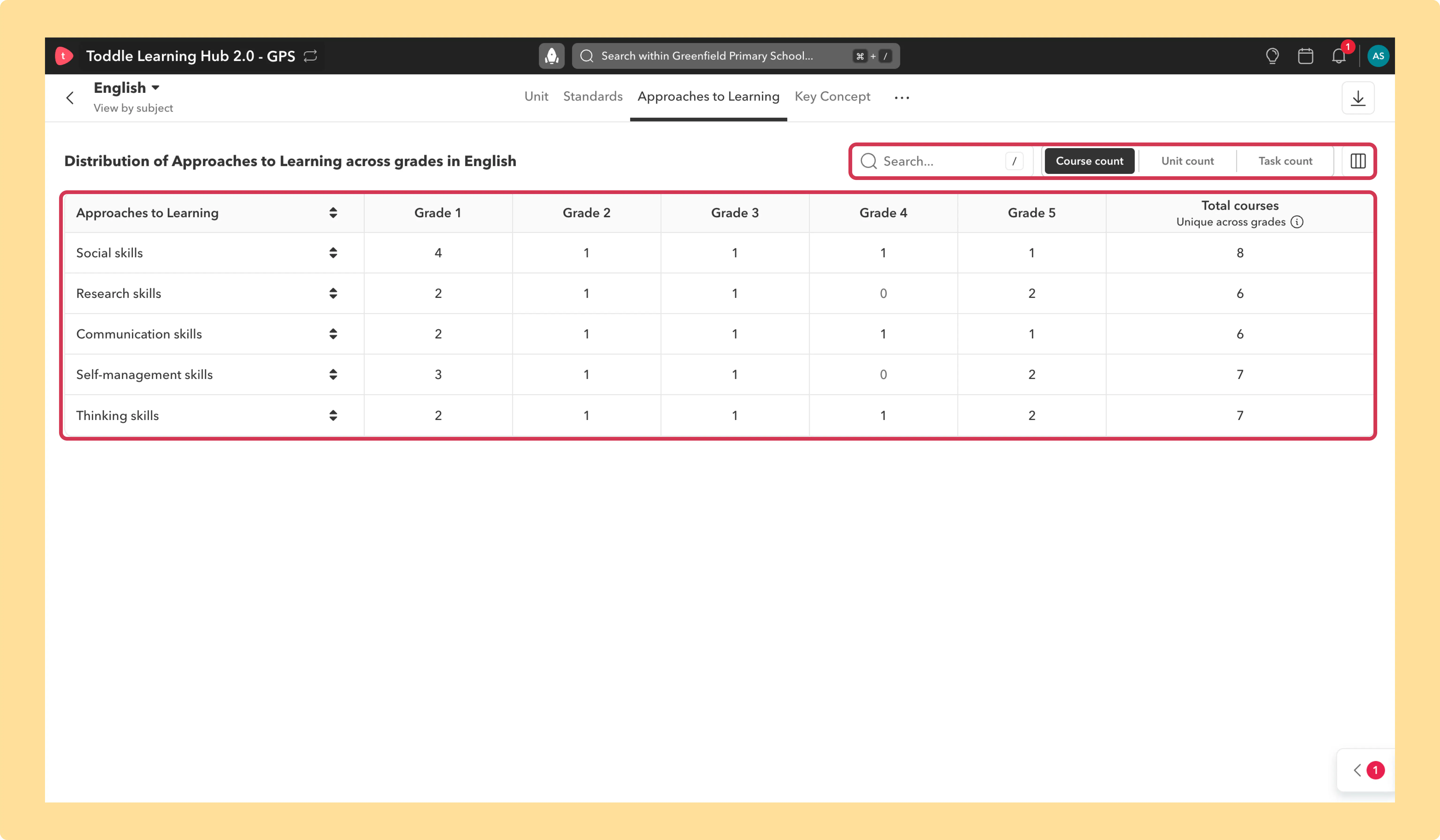Select the Approaches to Learning tab
Viewport: 1440px width, 840px height.
(x=709, y=97)
